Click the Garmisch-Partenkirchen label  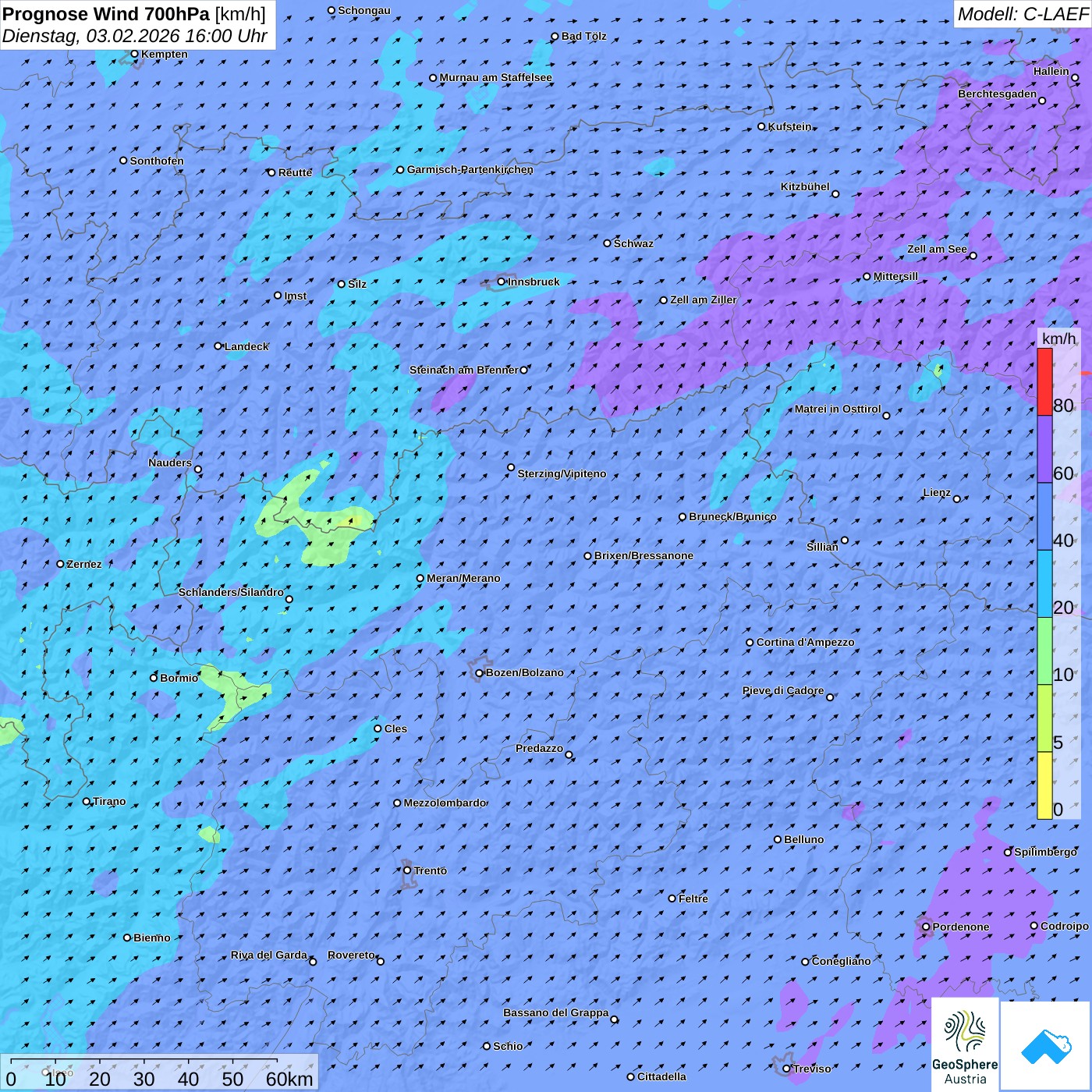(470, 169)
